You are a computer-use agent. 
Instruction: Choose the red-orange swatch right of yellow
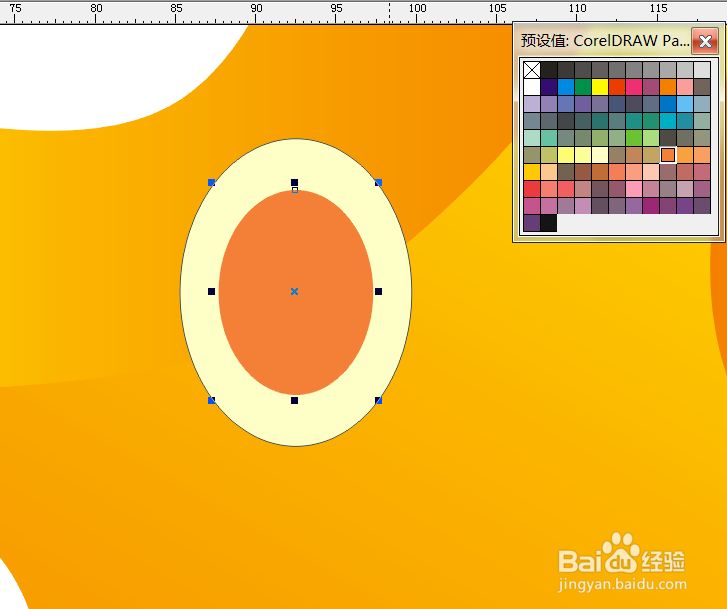point(617,87)
